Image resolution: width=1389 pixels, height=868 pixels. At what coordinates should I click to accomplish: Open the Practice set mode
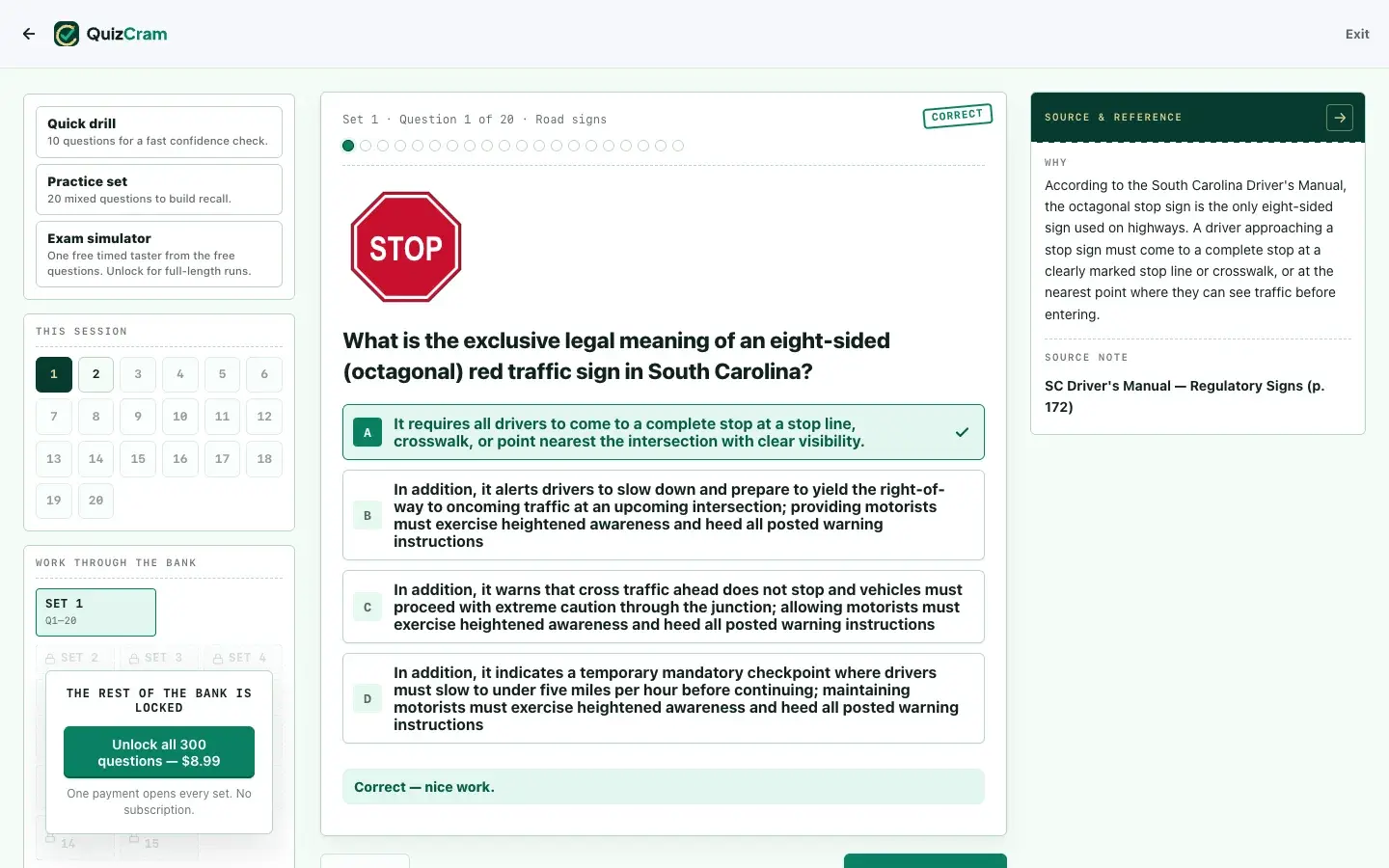pyautogui.click(x=159, y=189)
